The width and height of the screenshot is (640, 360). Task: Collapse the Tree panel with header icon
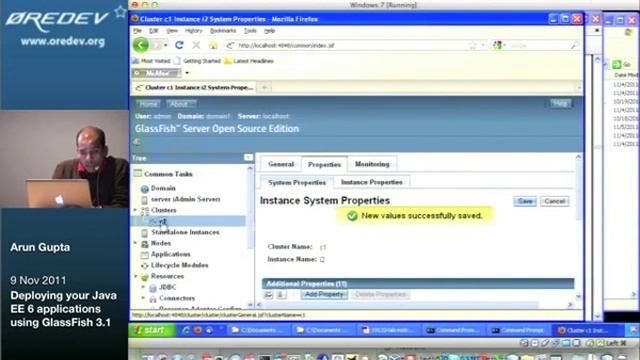248,158
